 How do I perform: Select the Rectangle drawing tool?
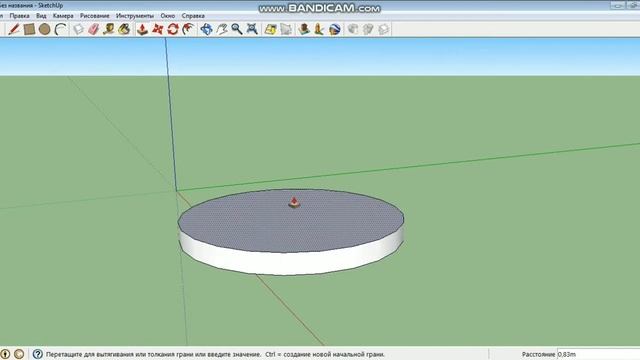point(29,29)
